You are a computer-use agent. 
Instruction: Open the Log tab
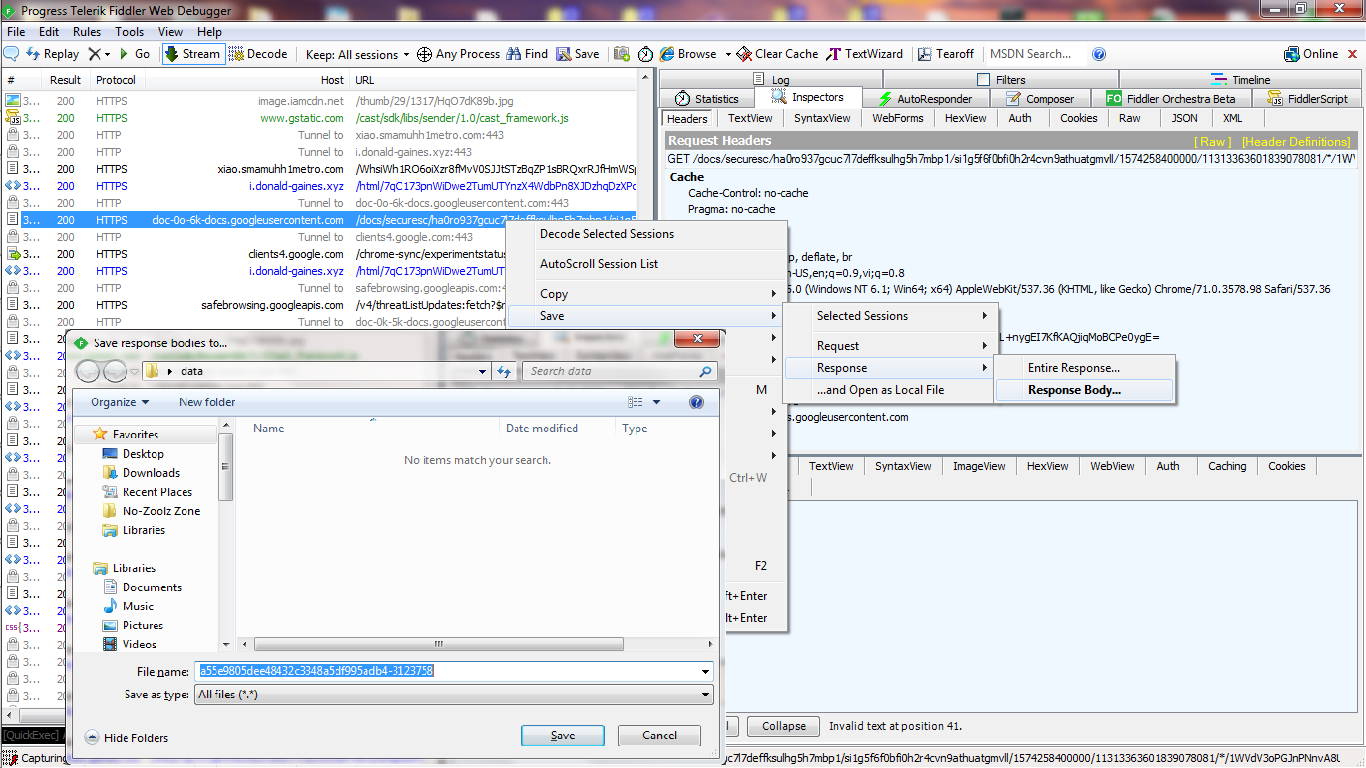(770, 80)
